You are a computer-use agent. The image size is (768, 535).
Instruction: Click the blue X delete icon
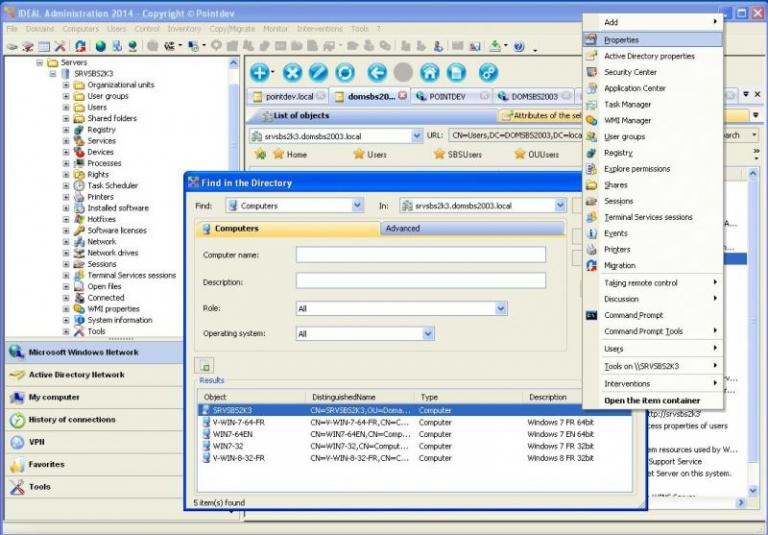coord(292,72)
